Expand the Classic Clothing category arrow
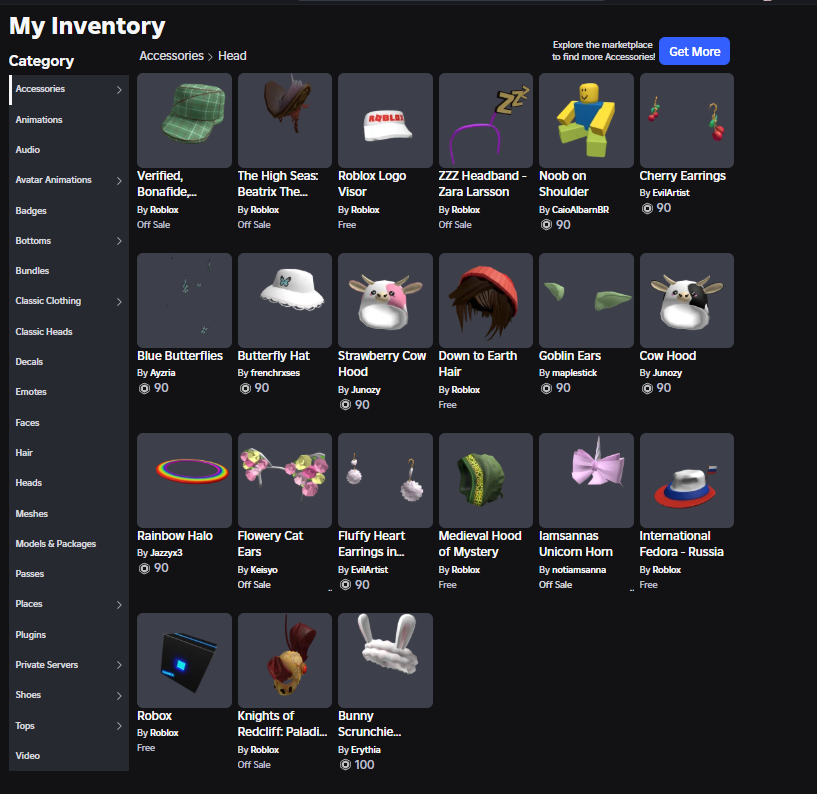 (x=119, y=302)
